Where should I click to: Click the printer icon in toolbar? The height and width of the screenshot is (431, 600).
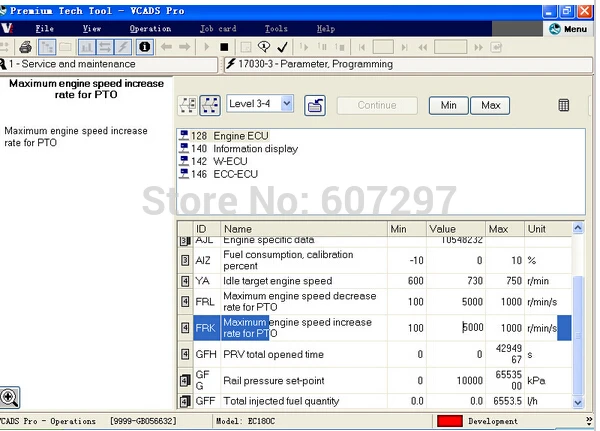pyautogui.click(x=26, y=47)
